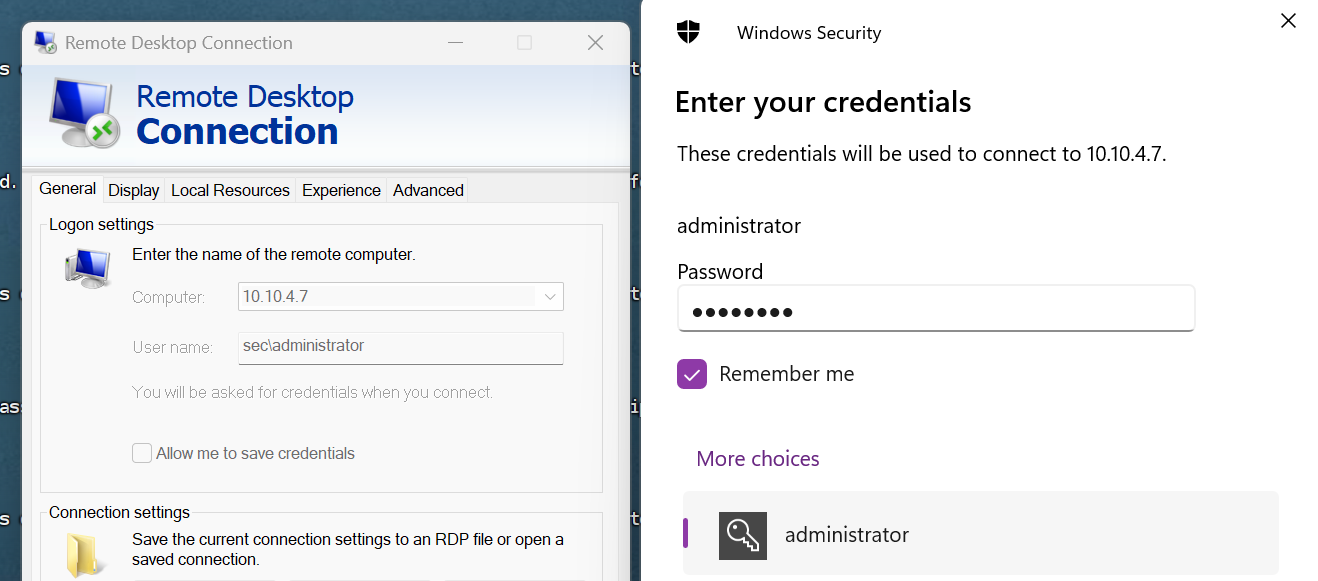Click the Remote Desktop Connection title bar icon

(45, 43)
